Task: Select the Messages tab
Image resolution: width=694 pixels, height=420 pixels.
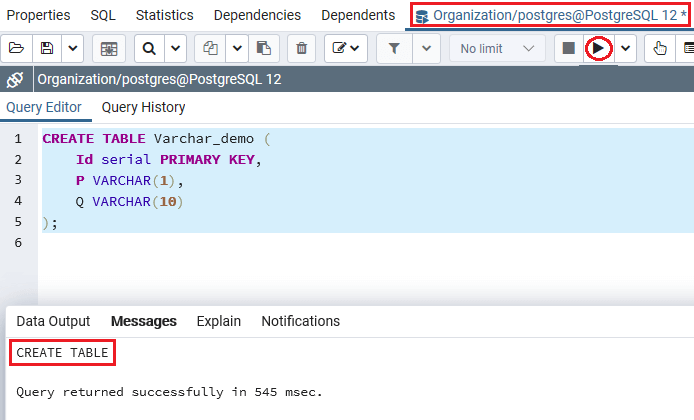Action: tap(144, 321)
